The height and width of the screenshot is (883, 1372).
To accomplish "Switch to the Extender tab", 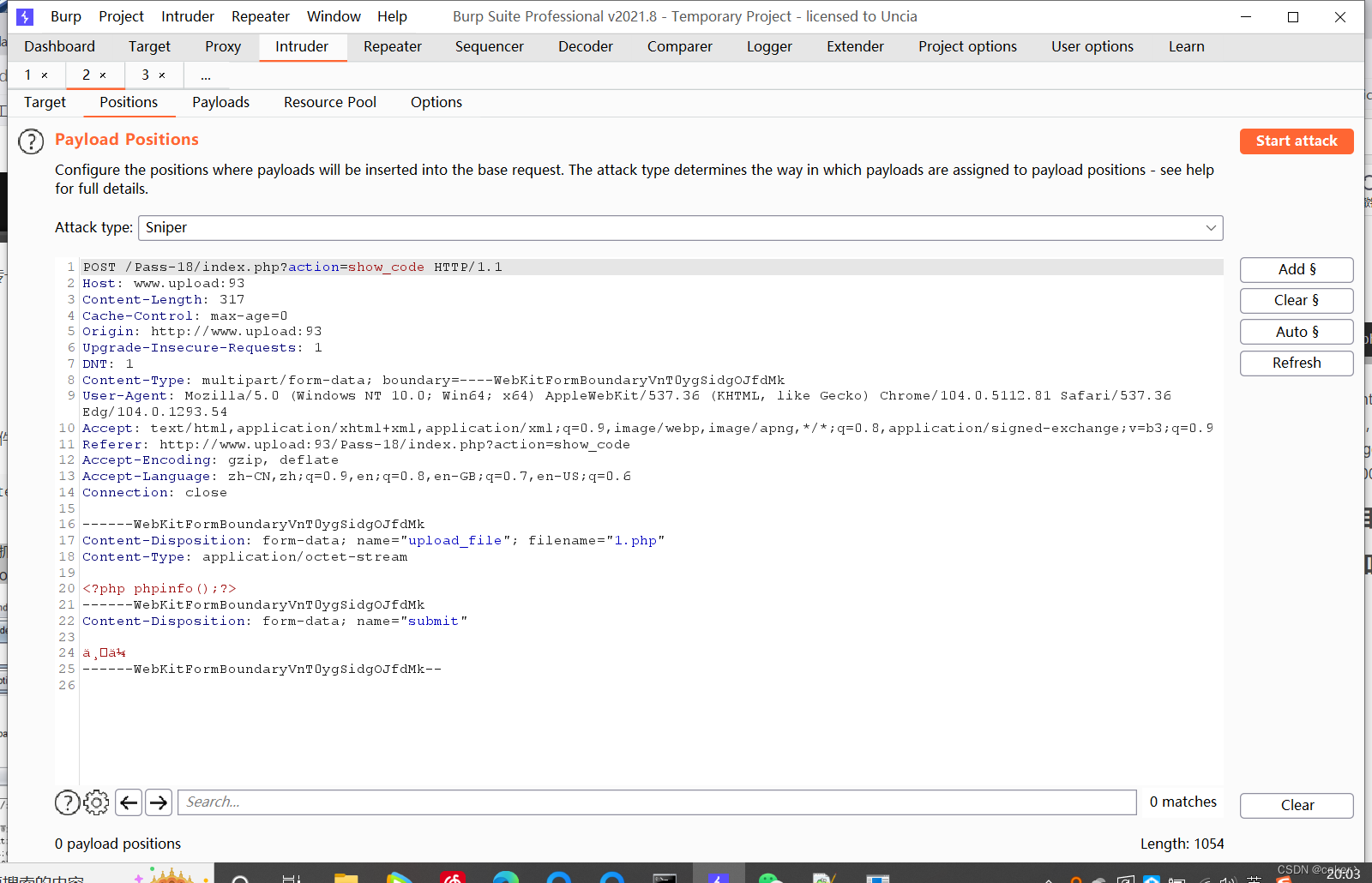I will [x=855, y=46].
